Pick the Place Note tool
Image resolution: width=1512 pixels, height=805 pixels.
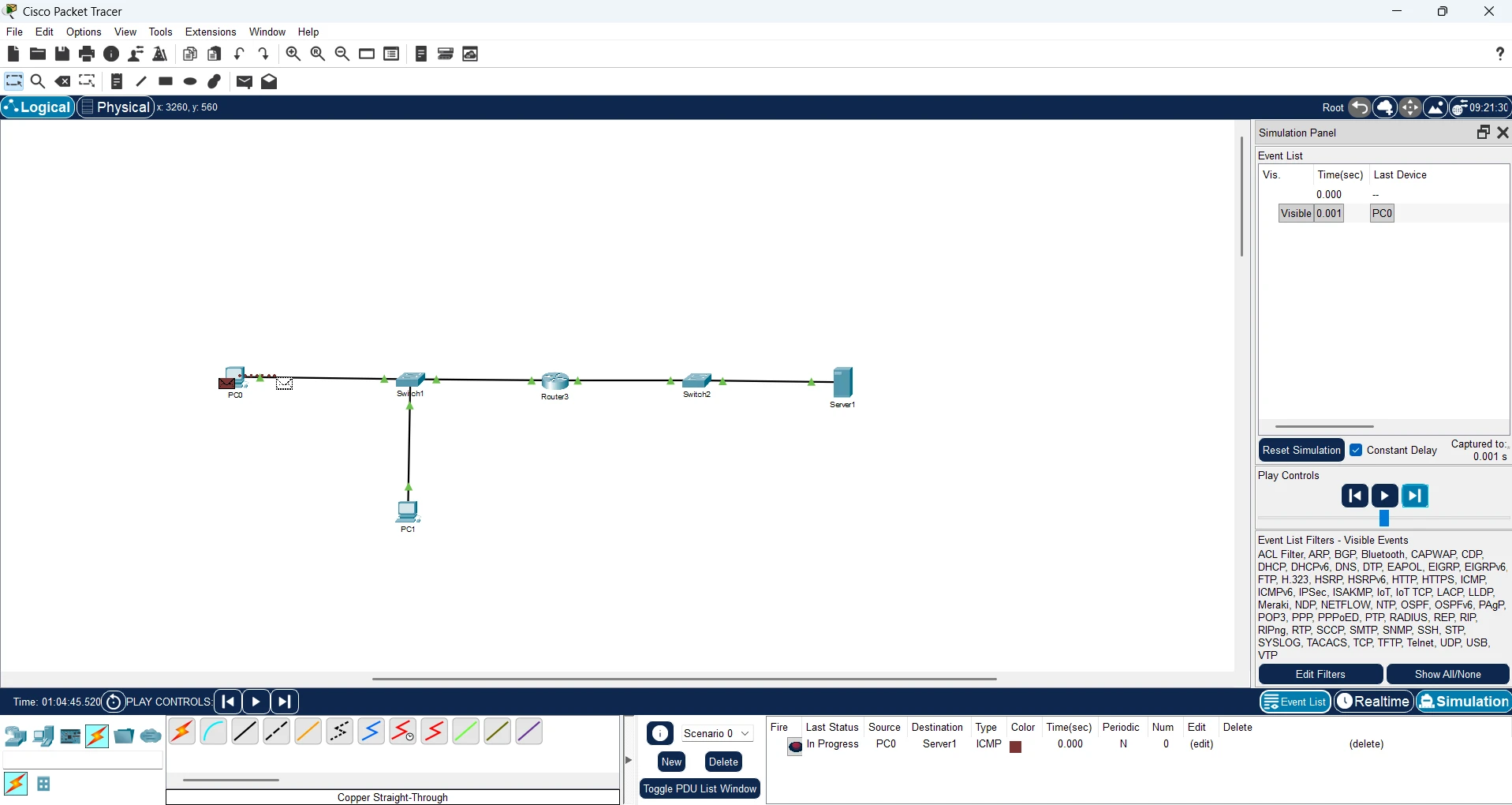click(117, 81)
